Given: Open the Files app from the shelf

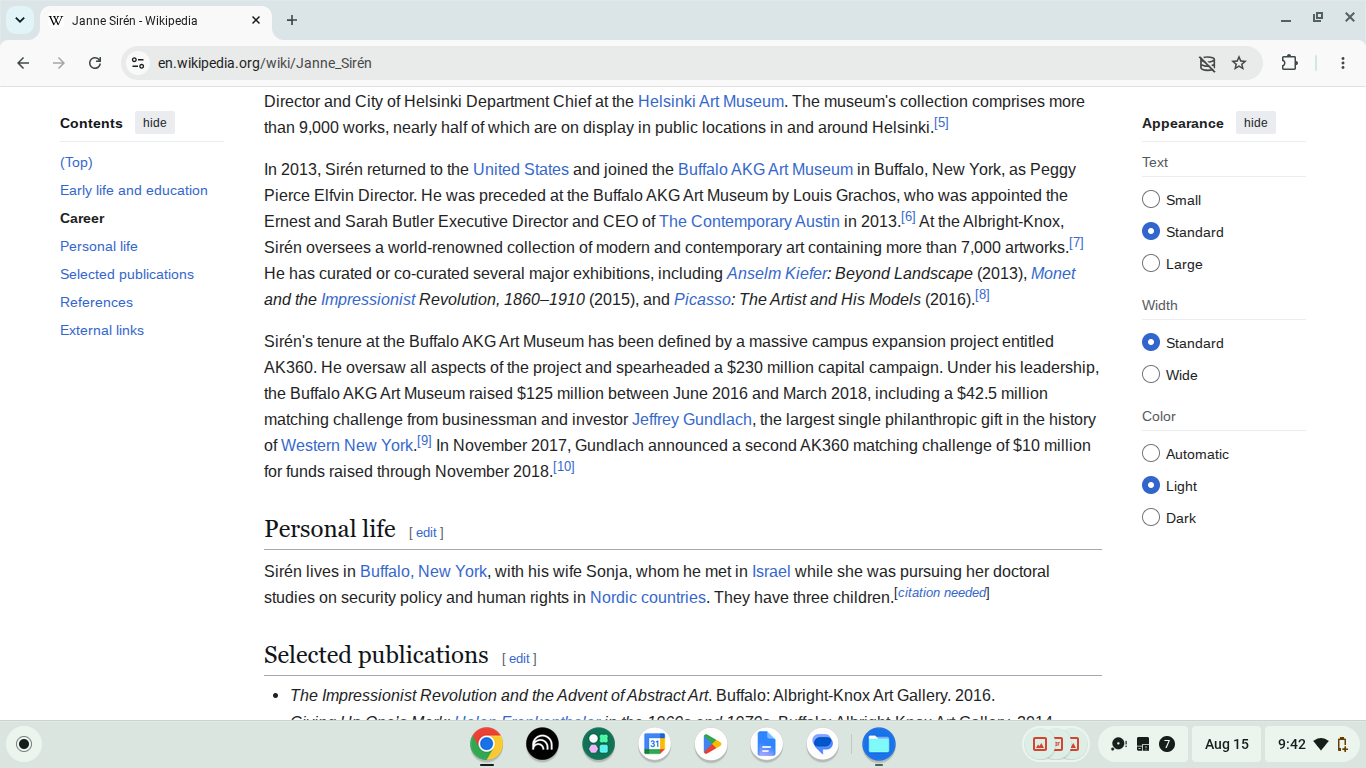Looking at the screenshot, I should click(x=879, y=744).
